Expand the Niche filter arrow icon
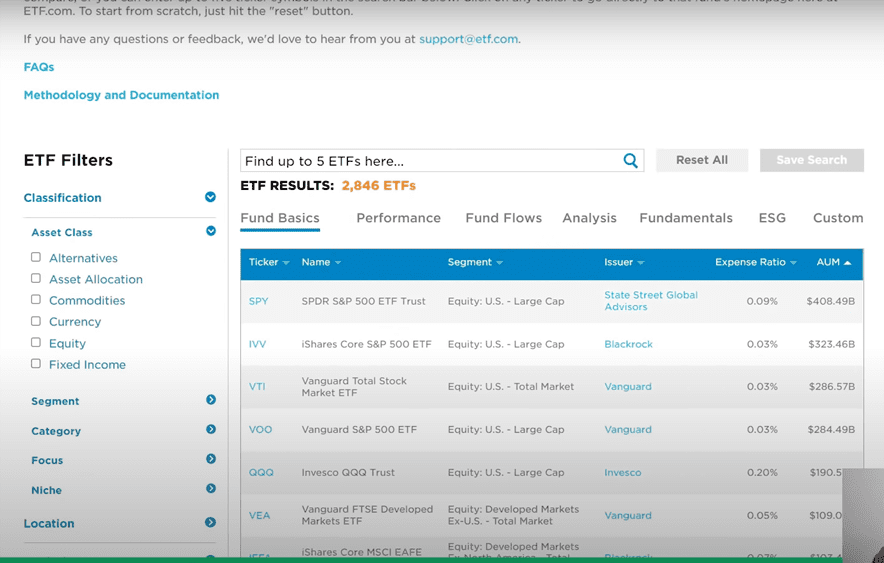884x563 pixels. coord(211,489)
